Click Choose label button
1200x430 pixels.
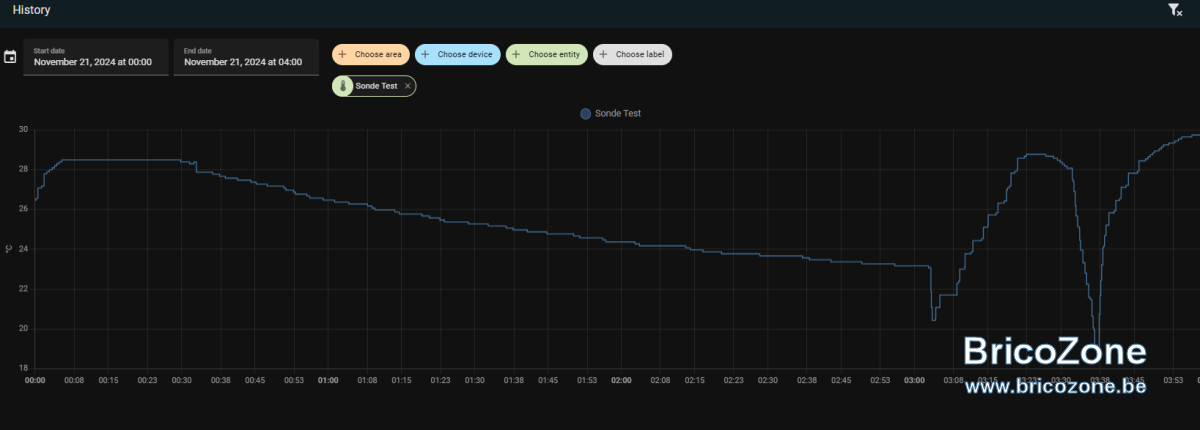tap(633, 54)
